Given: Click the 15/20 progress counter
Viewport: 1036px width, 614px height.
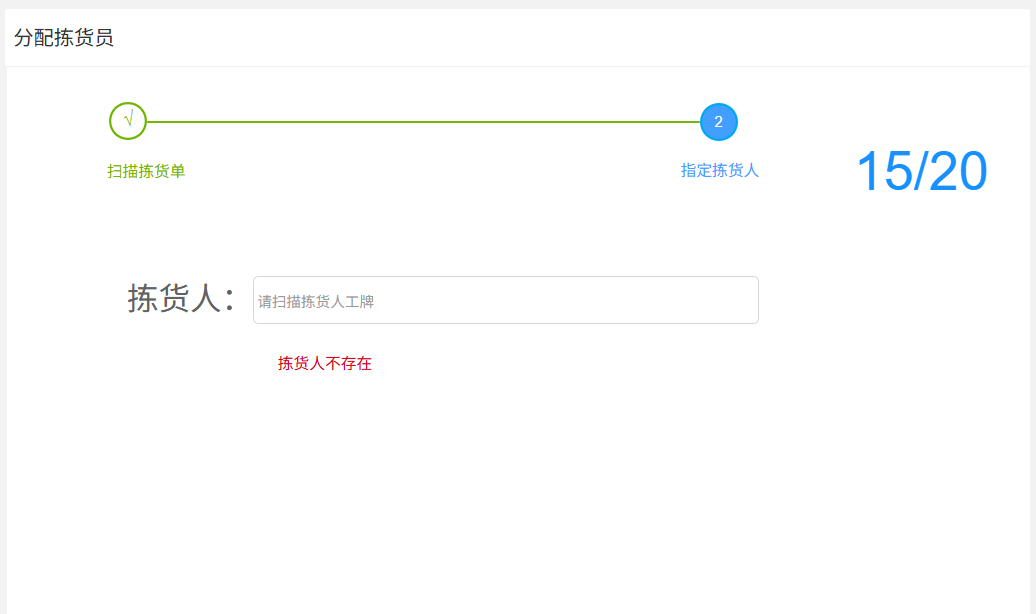Looking at the screenshot, I should click(921, 171).
